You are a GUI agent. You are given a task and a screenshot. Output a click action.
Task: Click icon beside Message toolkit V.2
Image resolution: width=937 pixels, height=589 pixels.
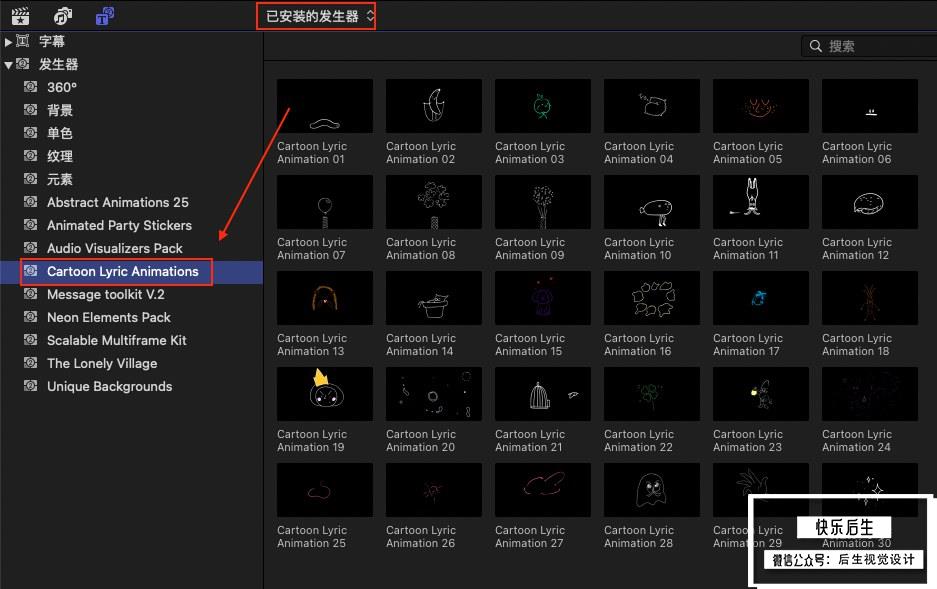click(x=30, y=294)
